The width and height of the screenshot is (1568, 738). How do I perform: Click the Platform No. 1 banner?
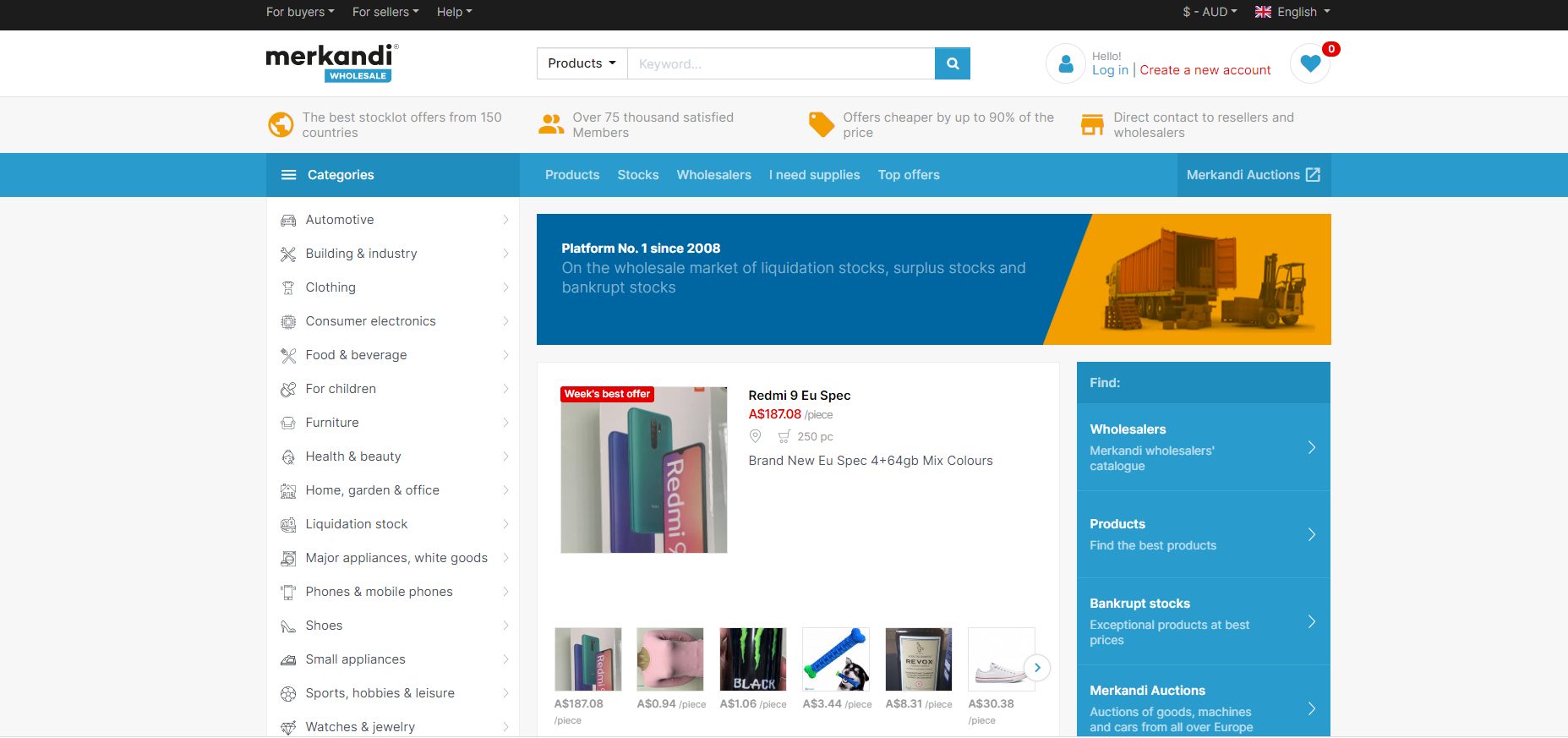[934, 279]
